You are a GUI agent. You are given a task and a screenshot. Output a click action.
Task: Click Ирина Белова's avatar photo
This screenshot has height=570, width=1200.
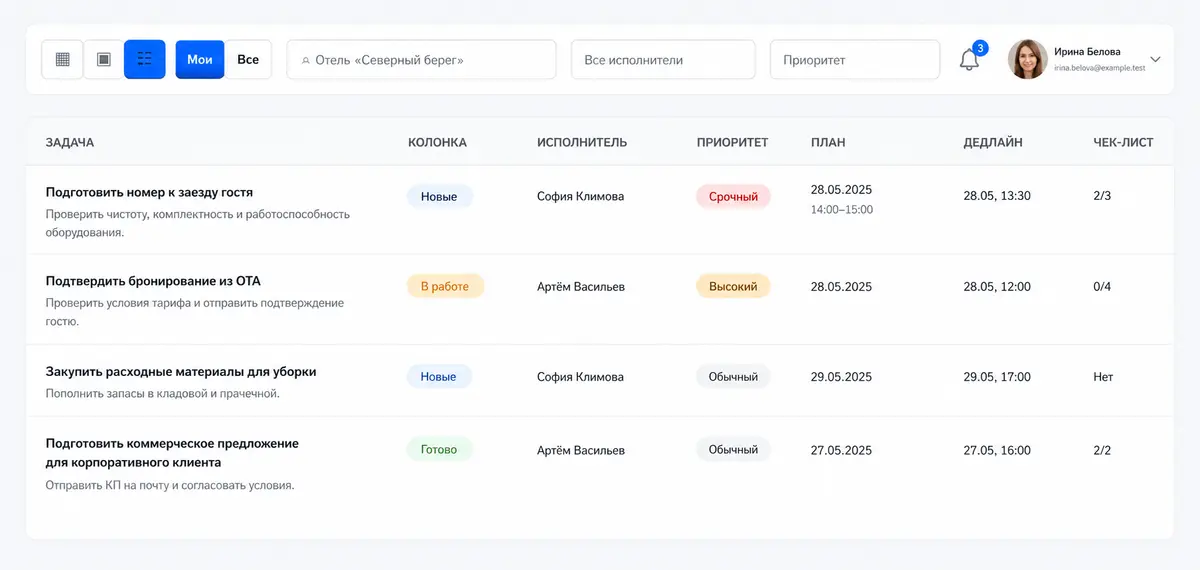click(1028, 59)
